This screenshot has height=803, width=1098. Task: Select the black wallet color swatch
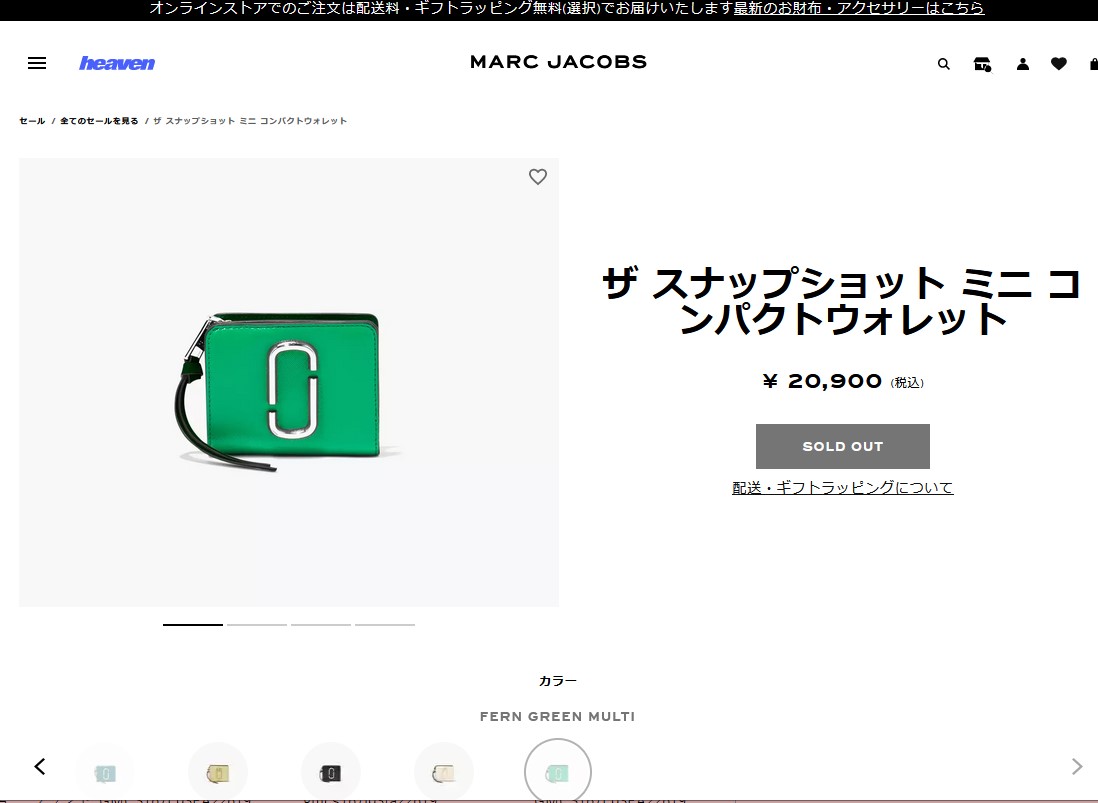[330, 772]
